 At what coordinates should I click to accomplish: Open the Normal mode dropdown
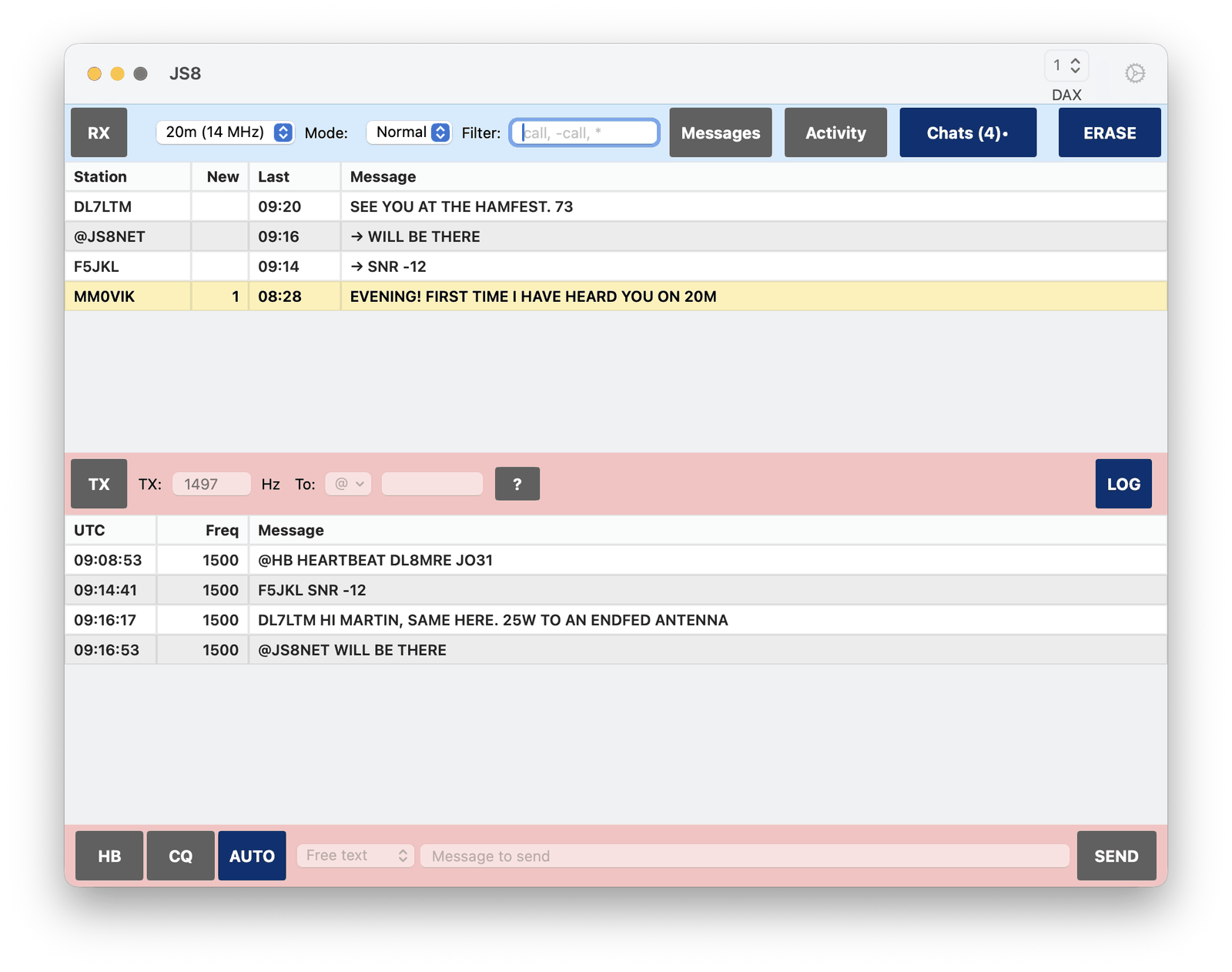(x=409, y=132)
